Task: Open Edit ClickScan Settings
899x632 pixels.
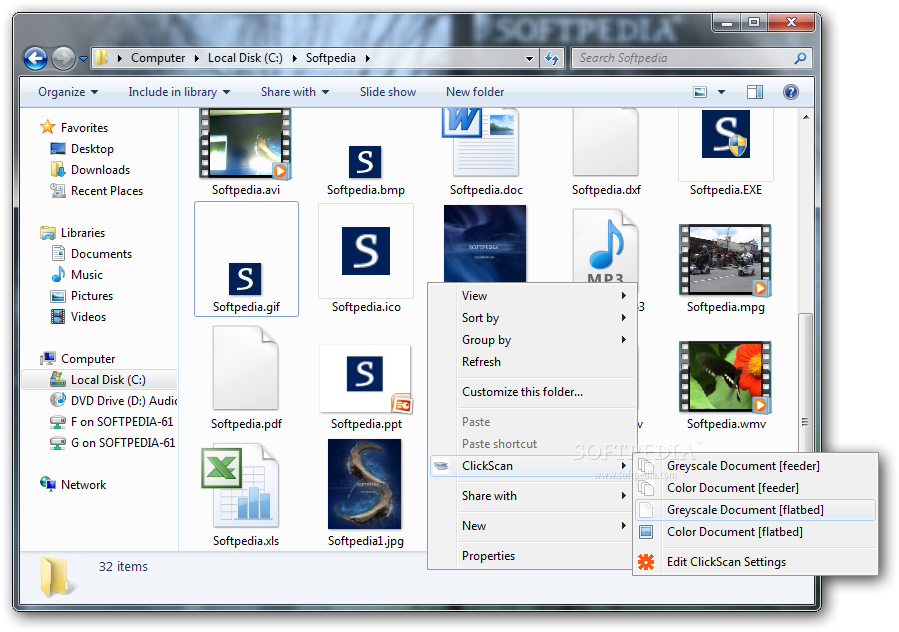Action: pos(756,562)
